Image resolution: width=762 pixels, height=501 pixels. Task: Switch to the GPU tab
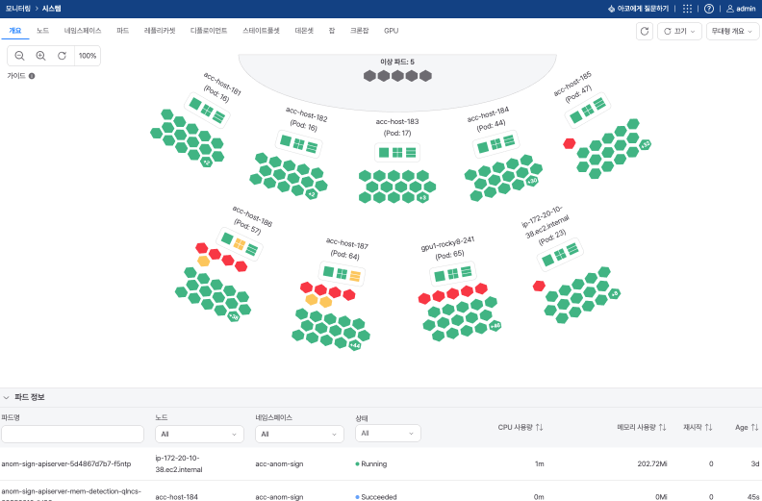391,31
